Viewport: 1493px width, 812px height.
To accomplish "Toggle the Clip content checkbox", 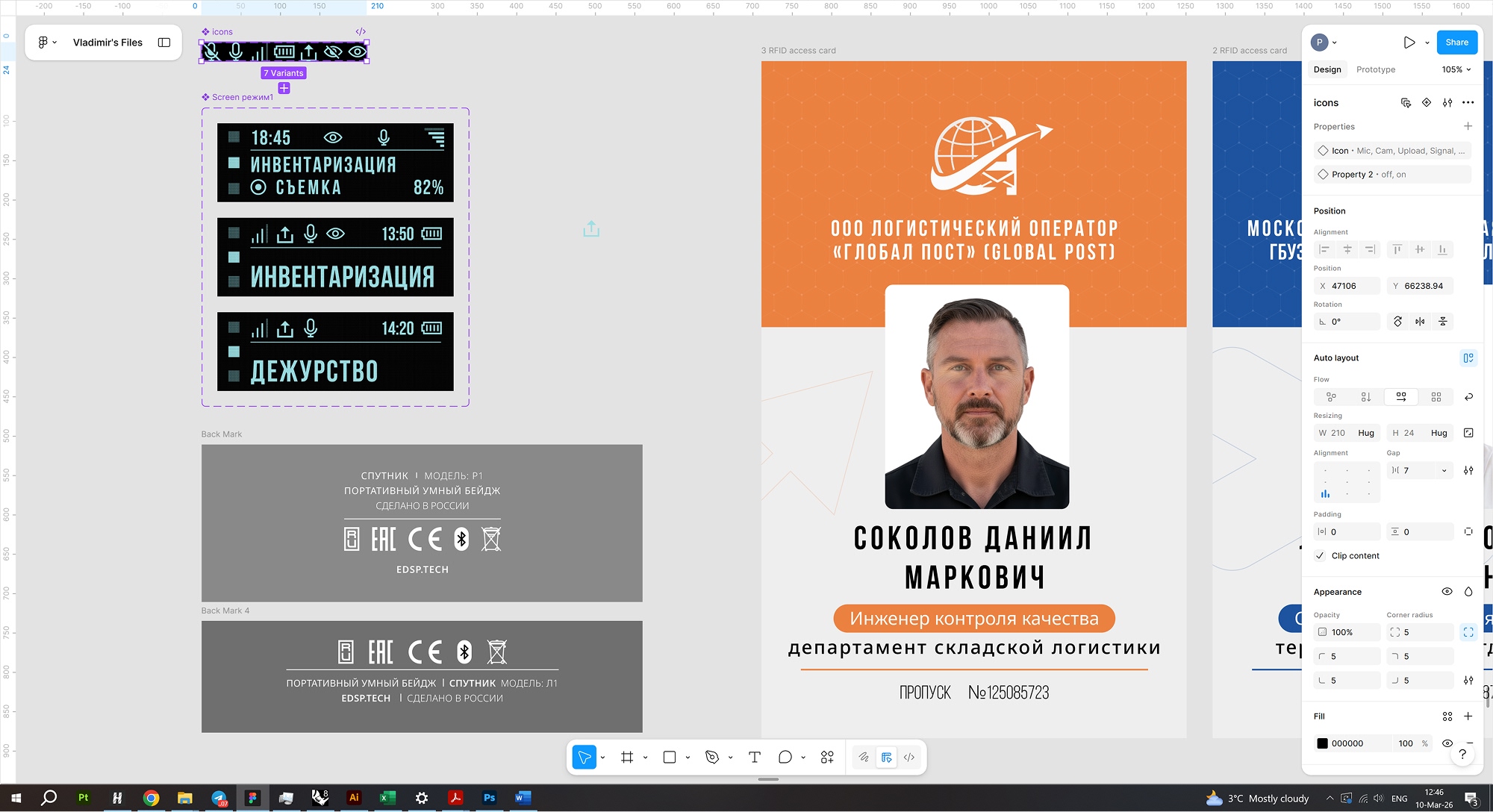I will 1321,556.
